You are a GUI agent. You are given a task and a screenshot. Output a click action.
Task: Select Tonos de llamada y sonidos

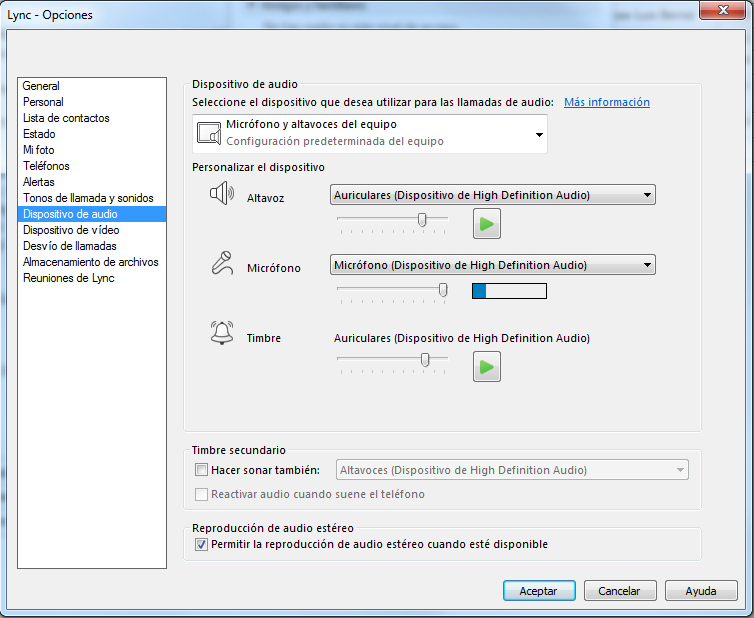pos(92,198)
